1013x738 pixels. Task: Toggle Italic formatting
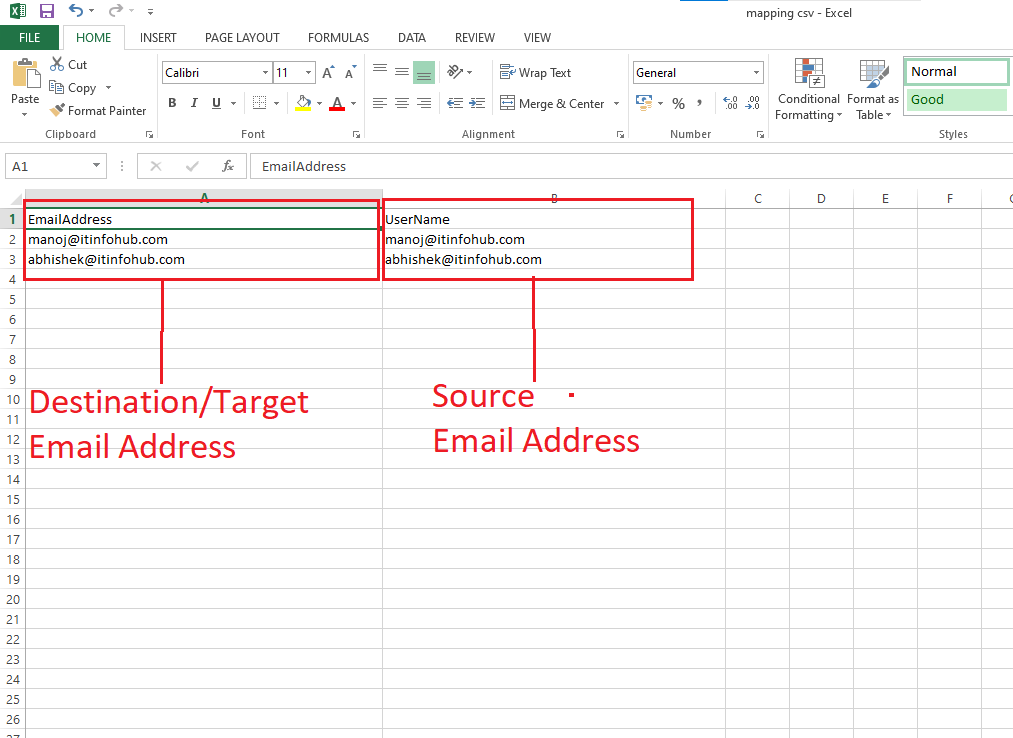(194, 103)
